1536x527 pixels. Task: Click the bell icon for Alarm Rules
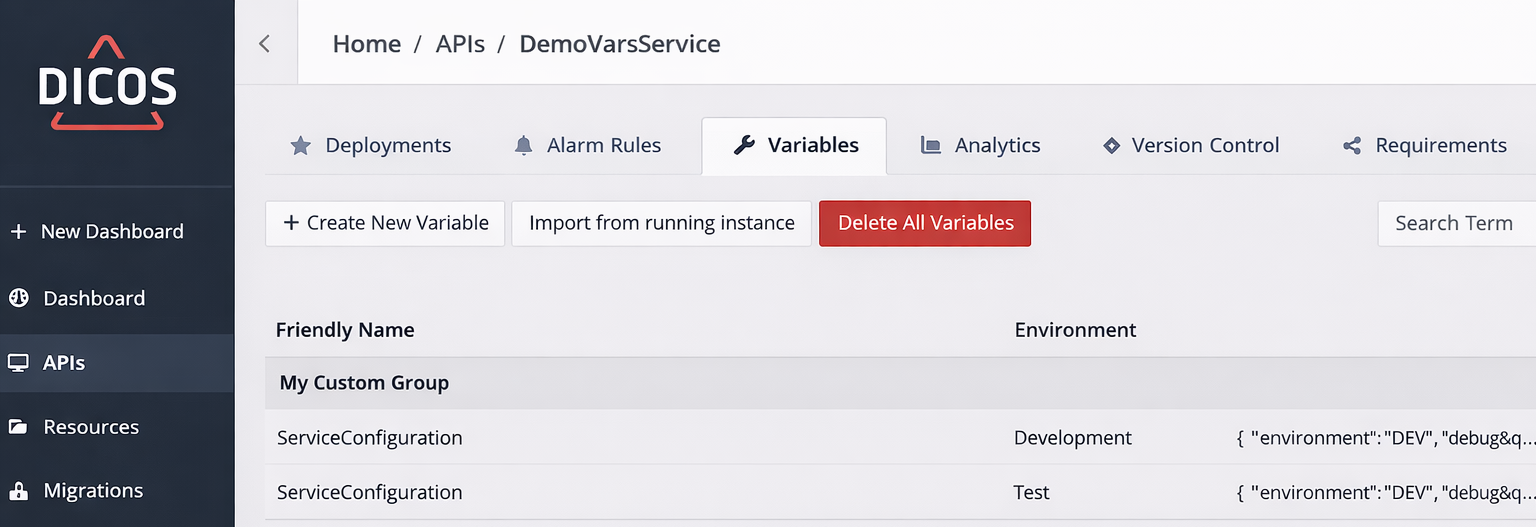click(x=523, y=146)
